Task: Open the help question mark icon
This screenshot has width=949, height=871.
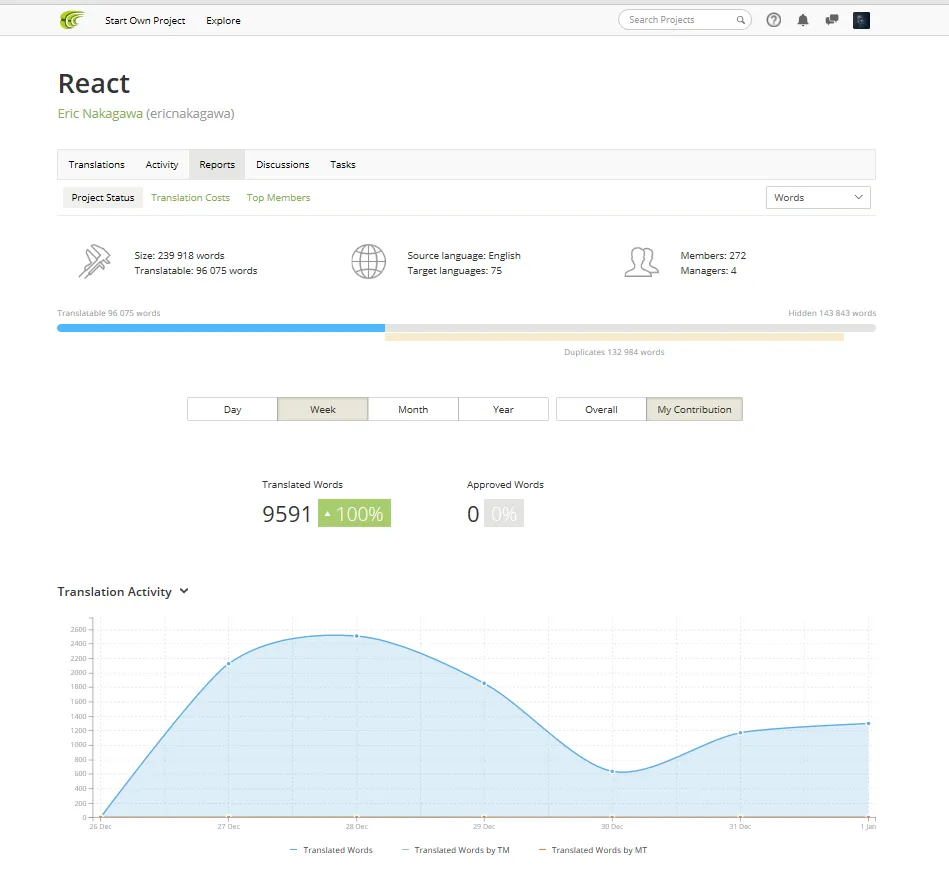Action: click(773, 20)
